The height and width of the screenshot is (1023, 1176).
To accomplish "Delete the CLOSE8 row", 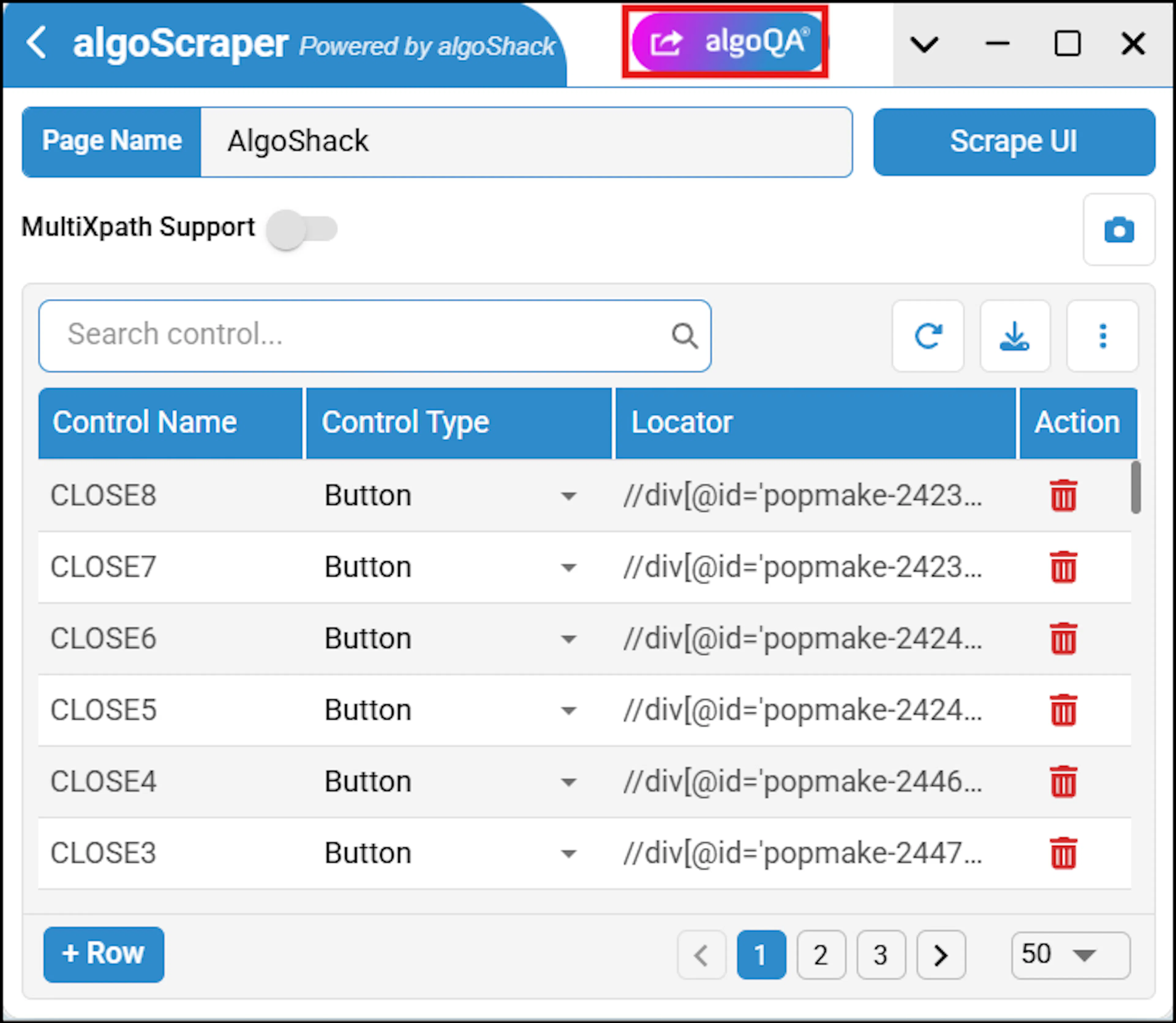I will click(x=1063, y=496).
